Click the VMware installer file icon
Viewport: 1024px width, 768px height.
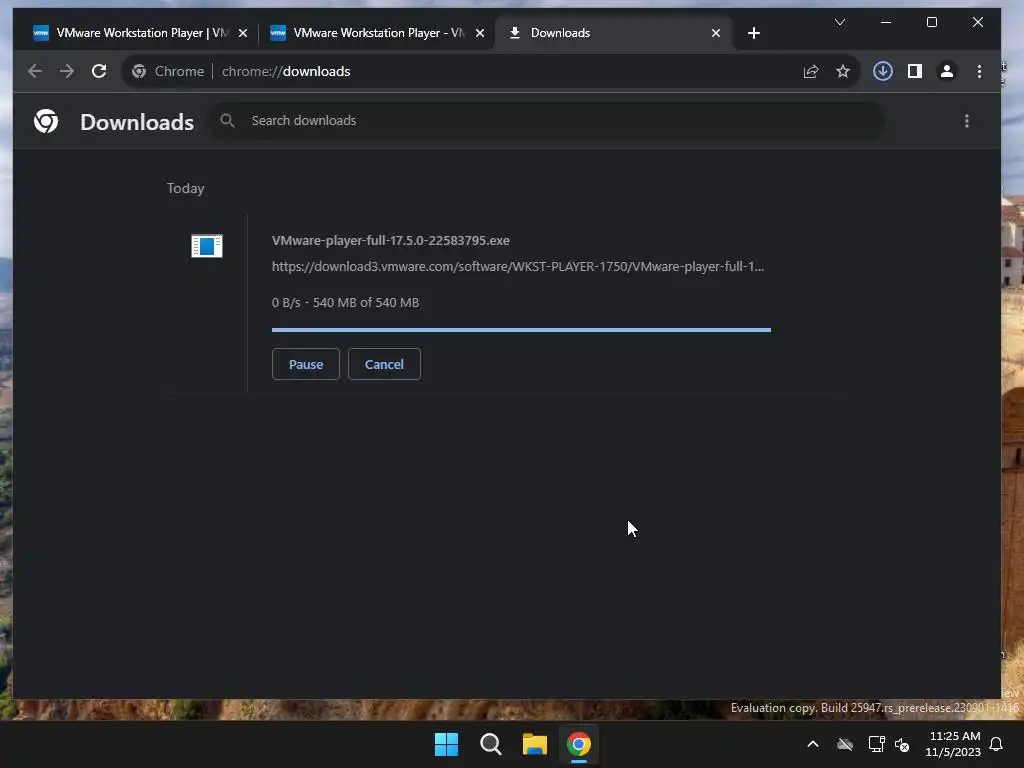pyautogui.click(x=206, y=246)
